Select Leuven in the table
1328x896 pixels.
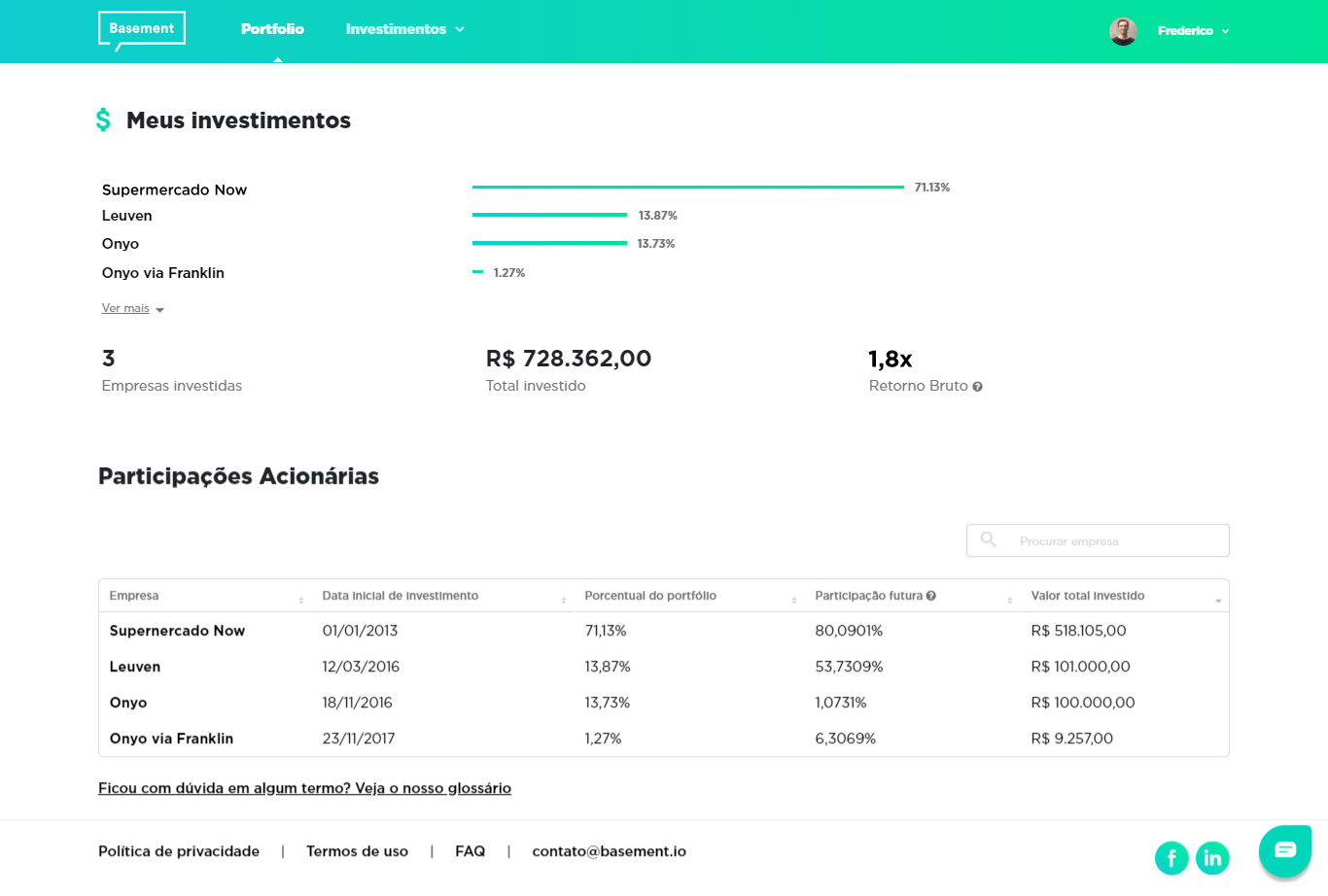tap(664, 667)
